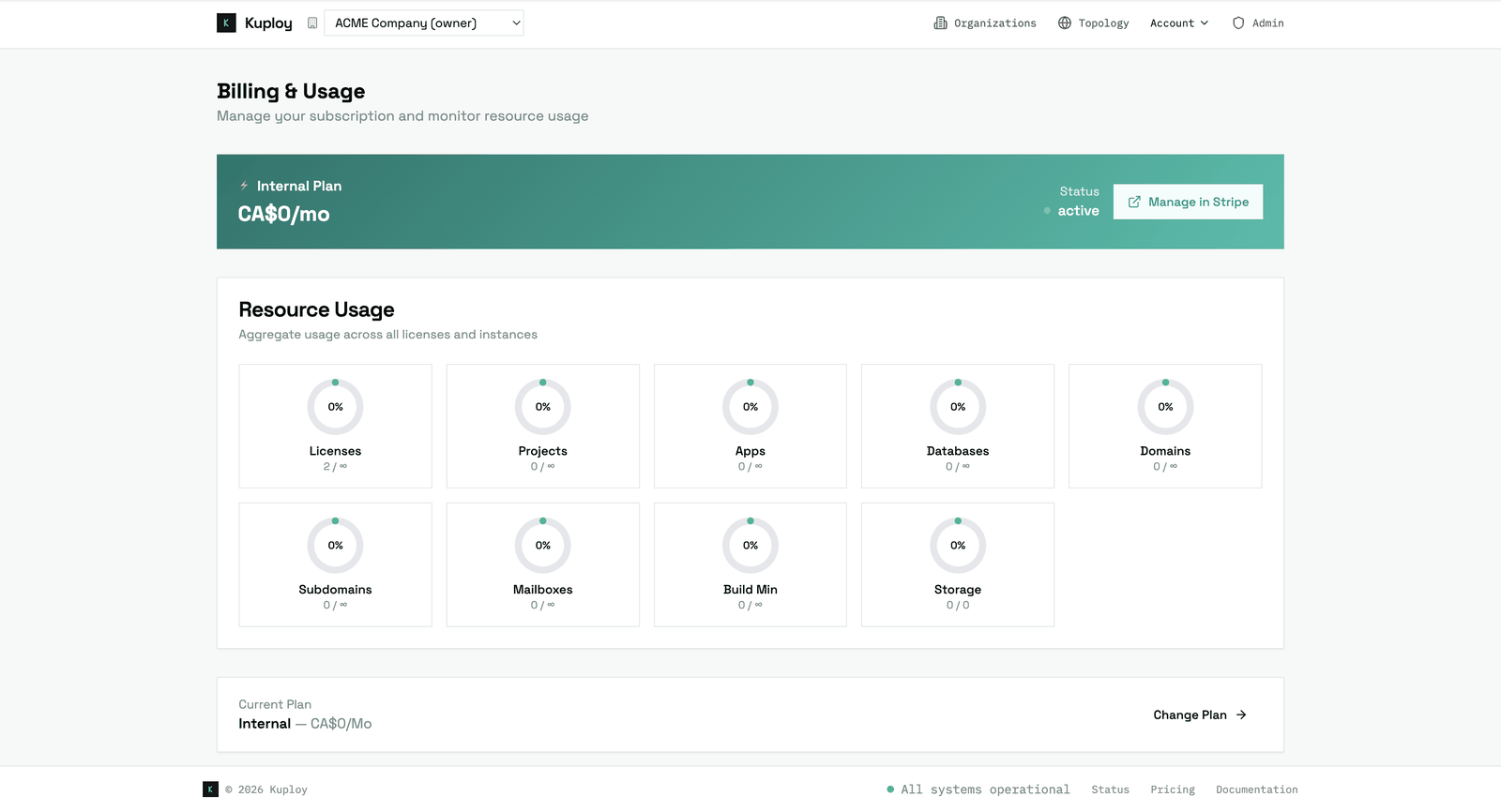Expand the Account menu
The width and height of the screenshot is (1501, 812).
(1179, 23)
